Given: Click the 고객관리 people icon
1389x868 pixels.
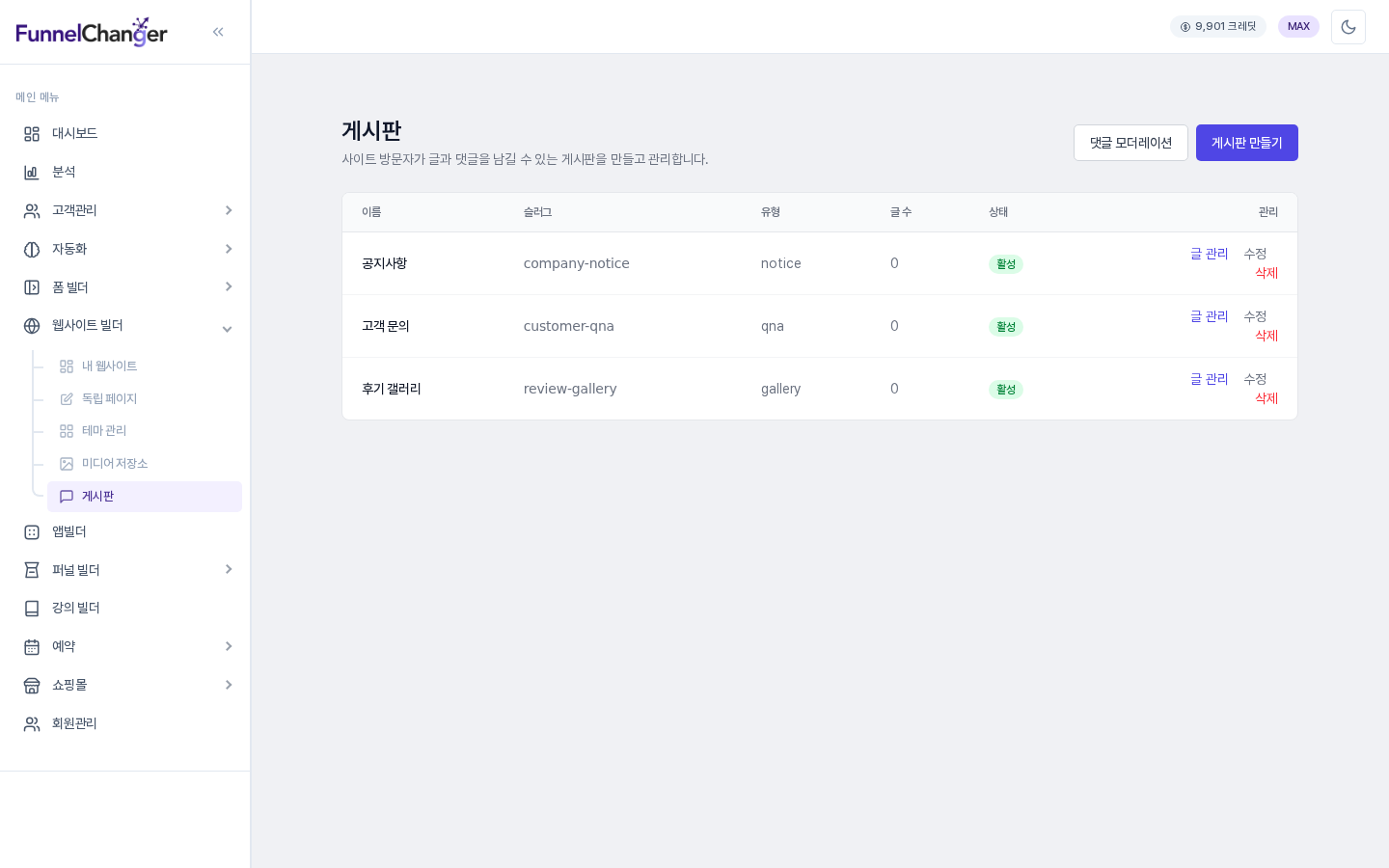Looking at the screenshot, I should pyautogui.click(x=32, y=211).
